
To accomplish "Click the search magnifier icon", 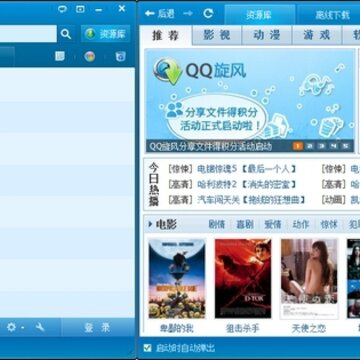I will (x=66, y=34).
